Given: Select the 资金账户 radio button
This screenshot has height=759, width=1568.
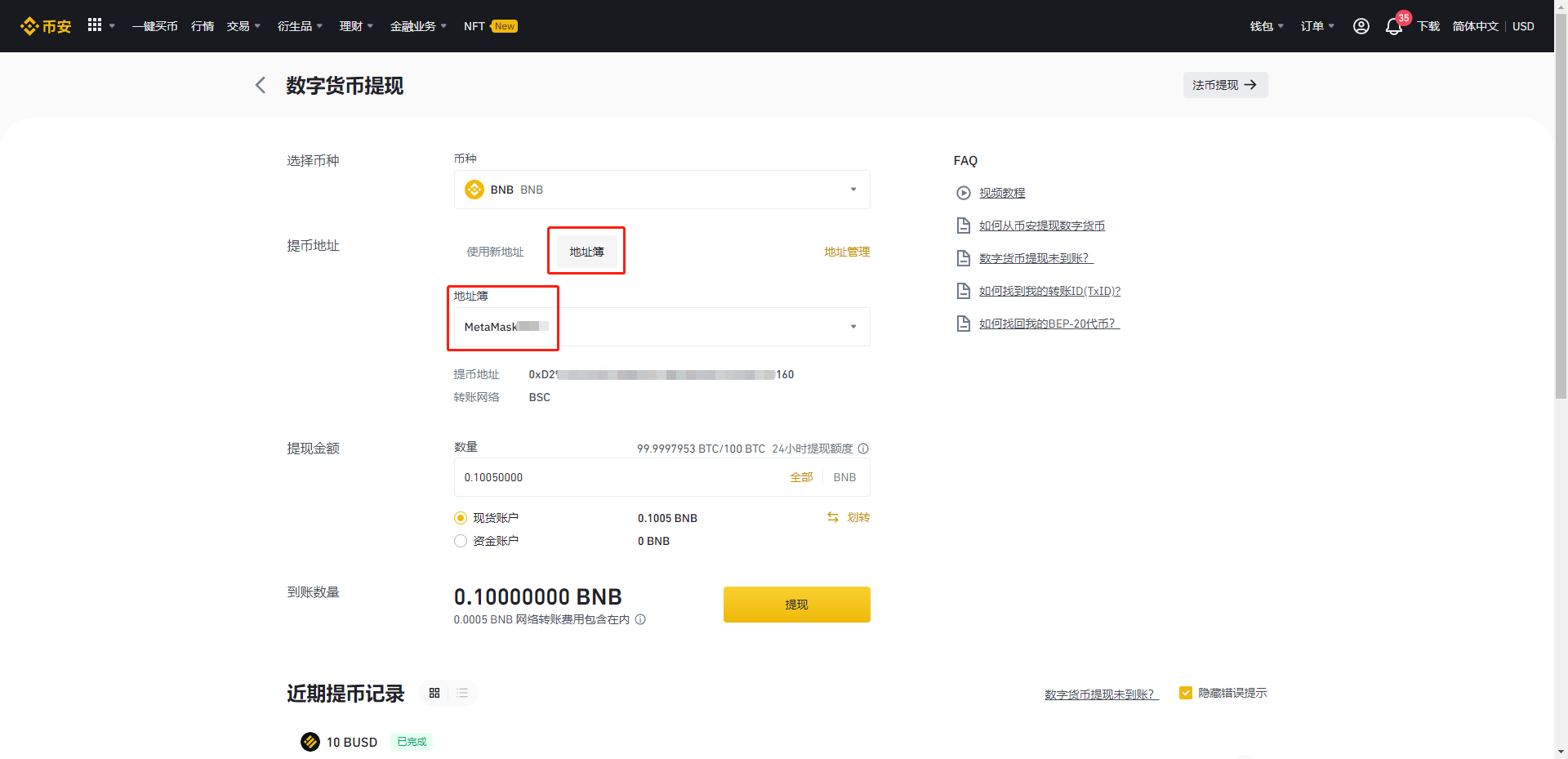Looking at the screenshot, I should (x=461, y=541).
